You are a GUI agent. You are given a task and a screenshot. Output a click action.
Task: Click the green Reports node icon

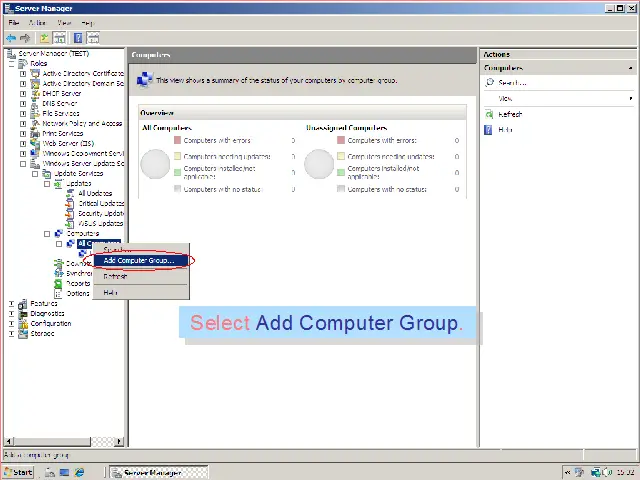[58, 283]
